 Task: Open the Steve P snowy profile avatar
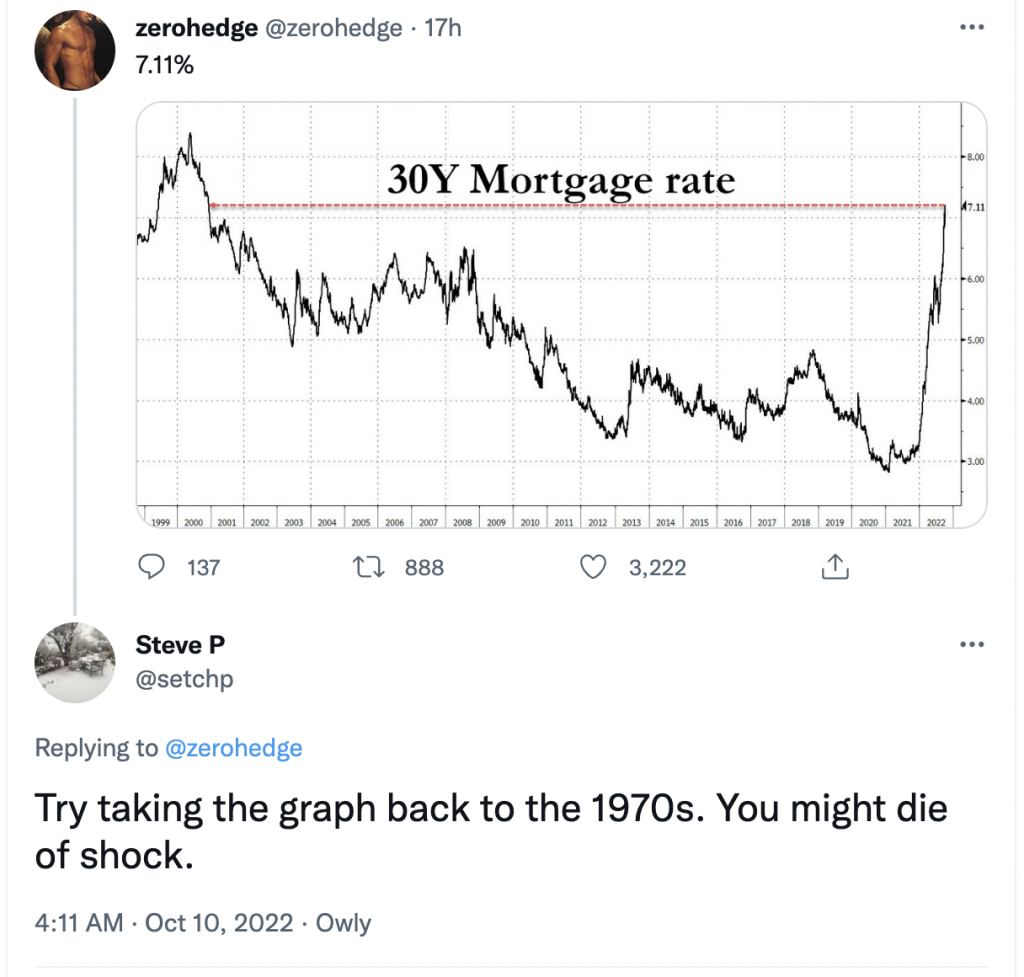74,662
